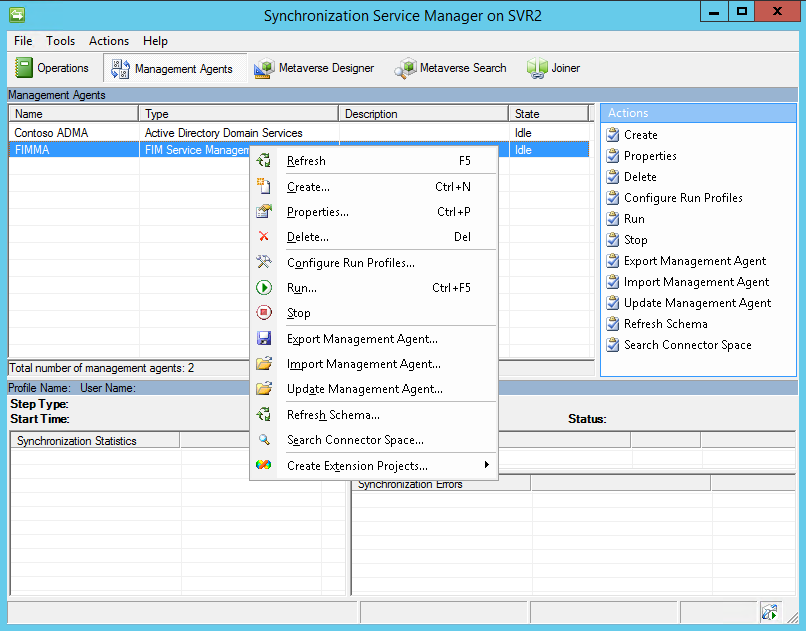Click Configure Run Profiles in Actions pane
The width and height of the screenshot is (806, 631).
(683, 198)
